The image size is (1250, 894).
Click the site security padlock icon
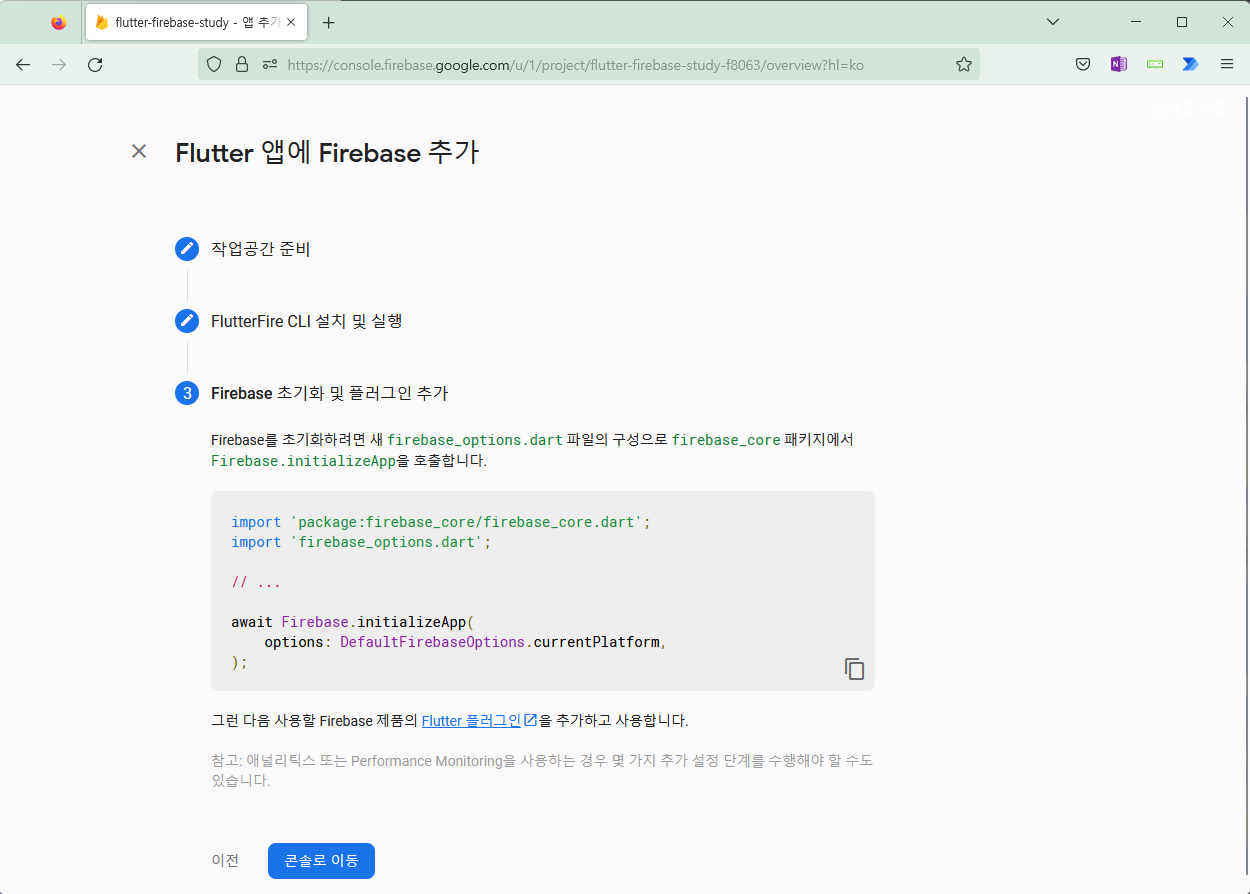coord(241,64)
